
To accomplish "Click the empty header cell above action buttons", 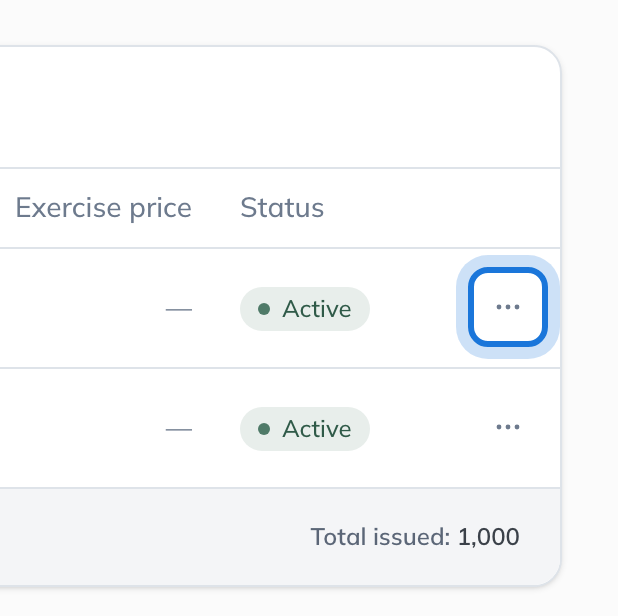I will pos(508,208).
